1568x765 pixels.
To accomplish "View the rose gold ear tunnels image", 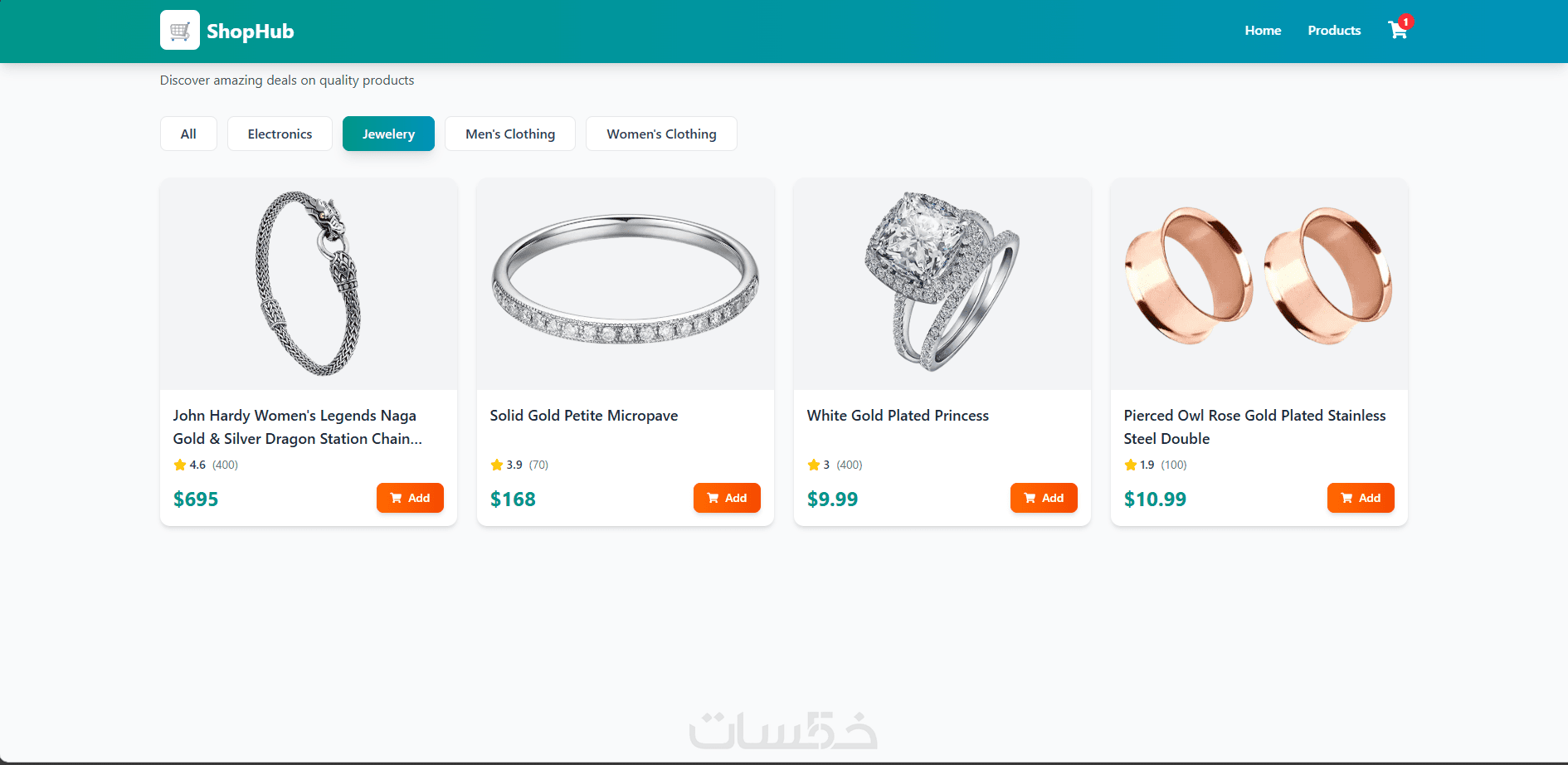I will [1259, 284].
